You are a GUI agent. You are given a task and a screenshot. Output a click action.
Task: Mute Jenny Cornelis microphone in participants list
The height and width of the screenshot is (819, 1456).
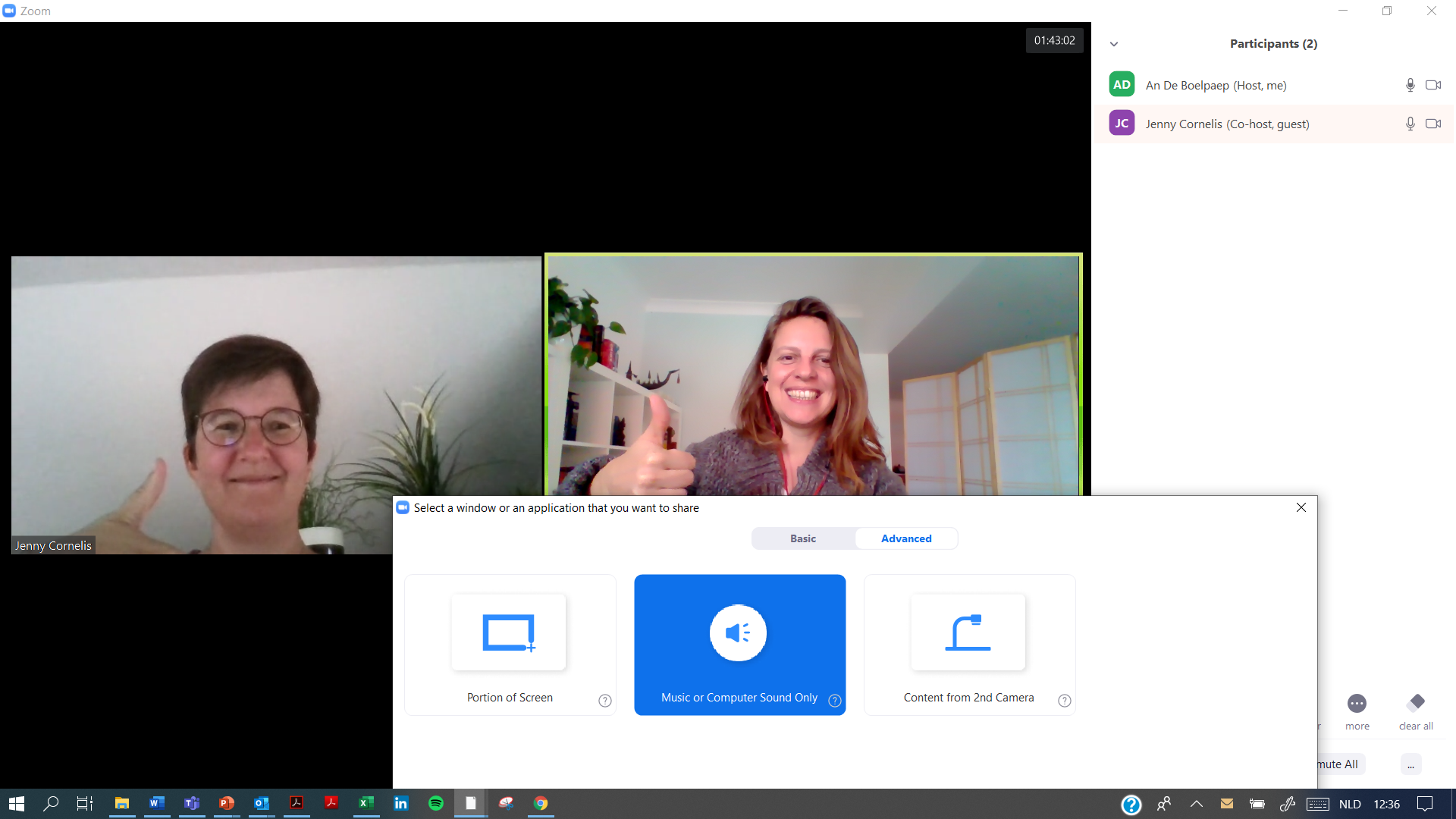(1410, 124)
